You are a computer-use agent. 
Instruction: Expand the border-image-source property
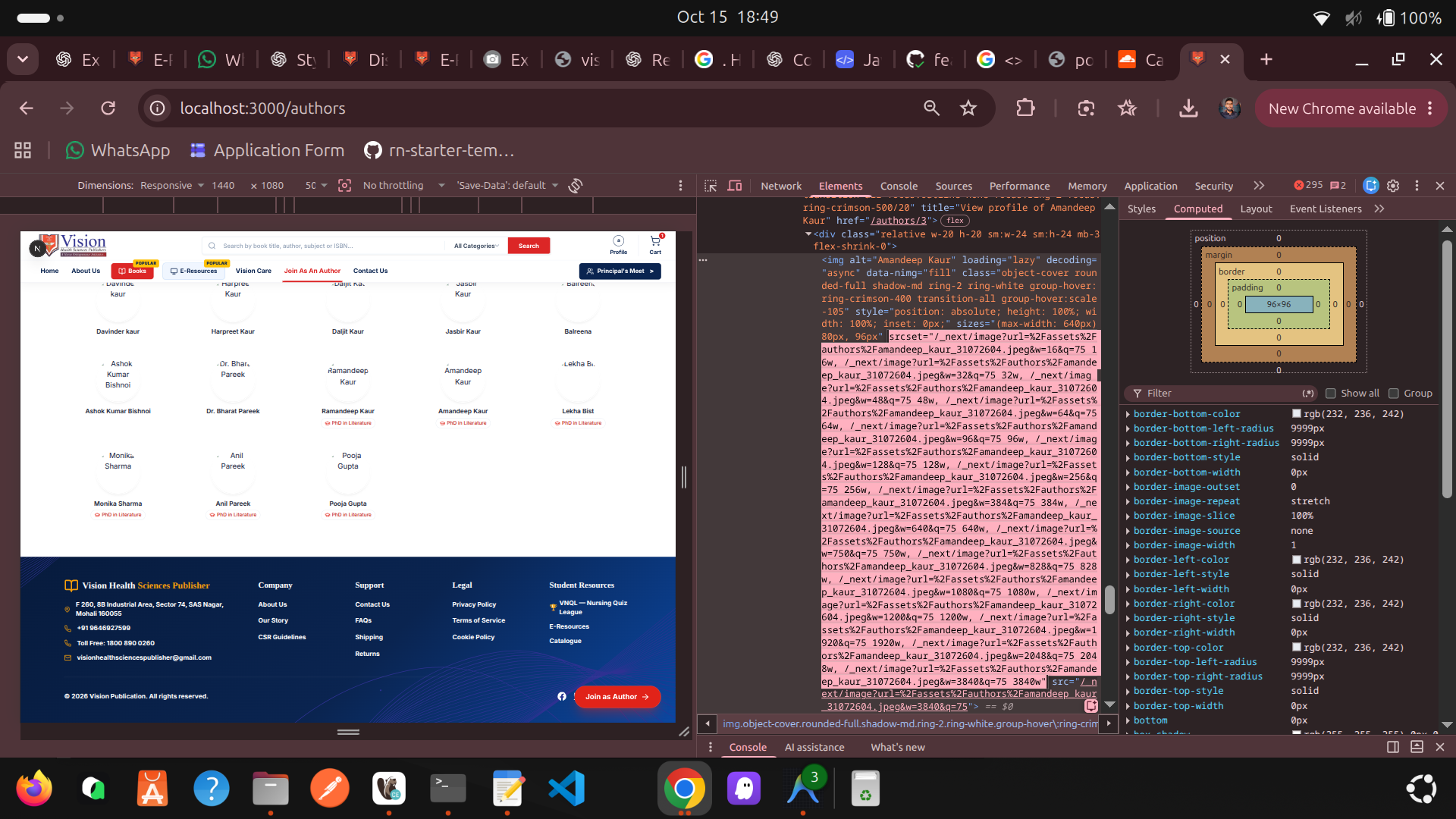point(1128,531)
